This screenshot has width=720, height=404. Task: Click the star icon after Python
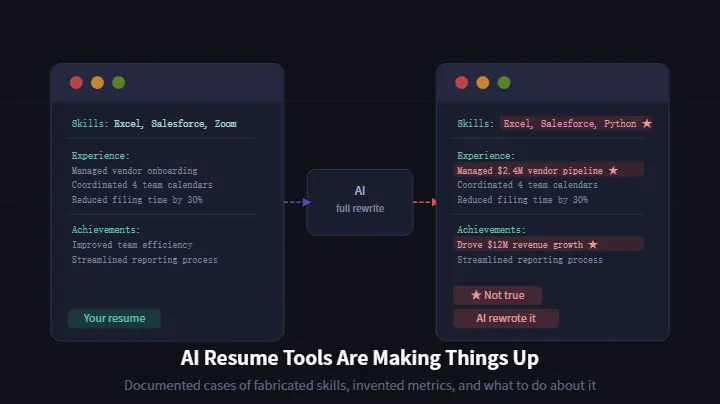pyautogui.click(x=647, y=124)
